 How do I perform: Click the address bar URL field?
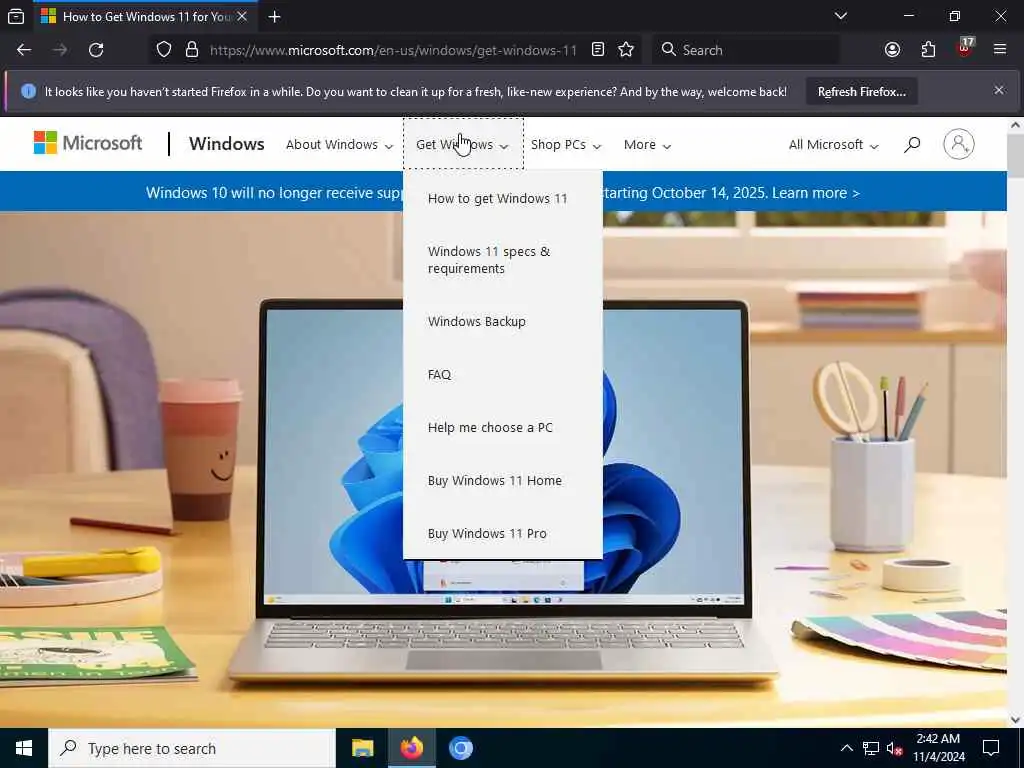coord(393,50)
